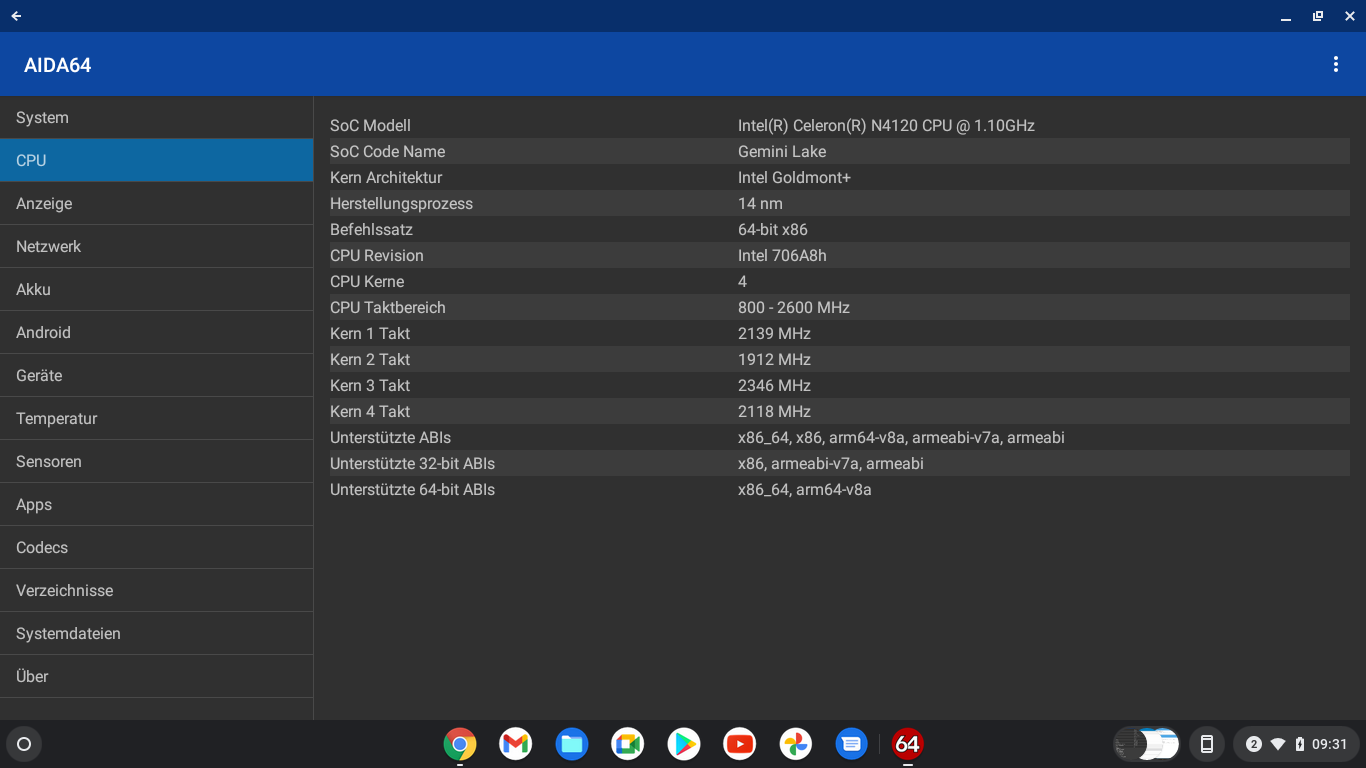The height and width of the screenshot is (768, 1366).
Task: Select the Herstellungsprozess row label
Action: (x=401, y=203)
